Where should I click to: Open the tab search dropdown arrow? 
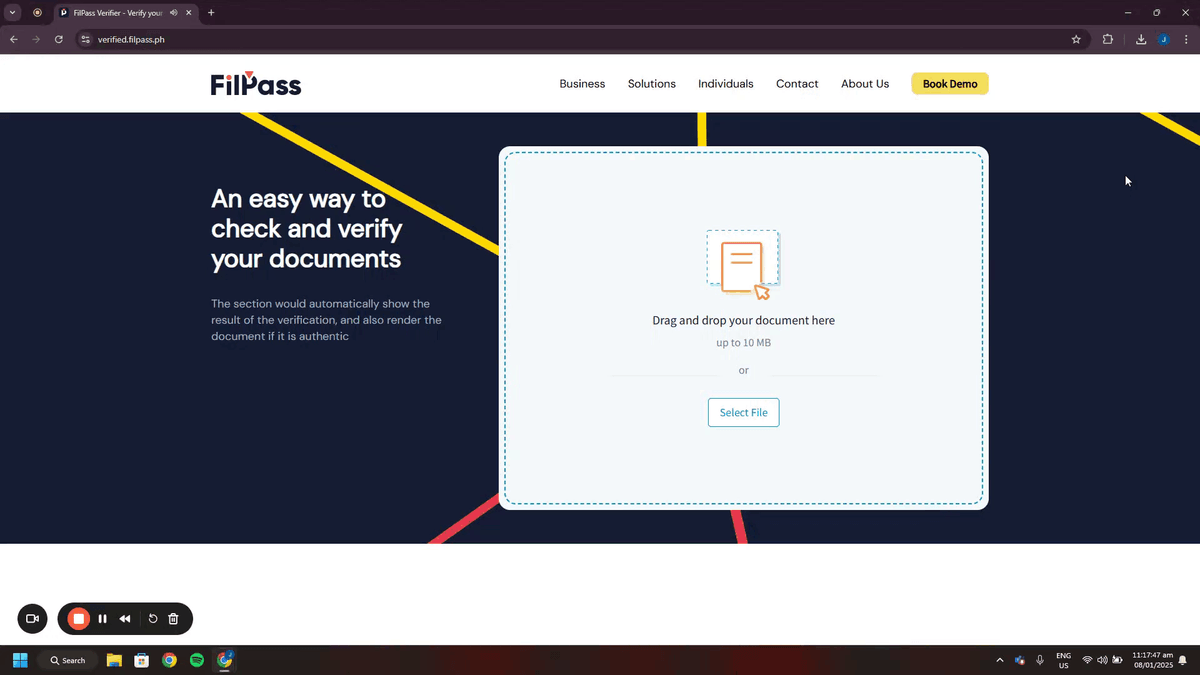pyautogui.click(x=13, y=13)
